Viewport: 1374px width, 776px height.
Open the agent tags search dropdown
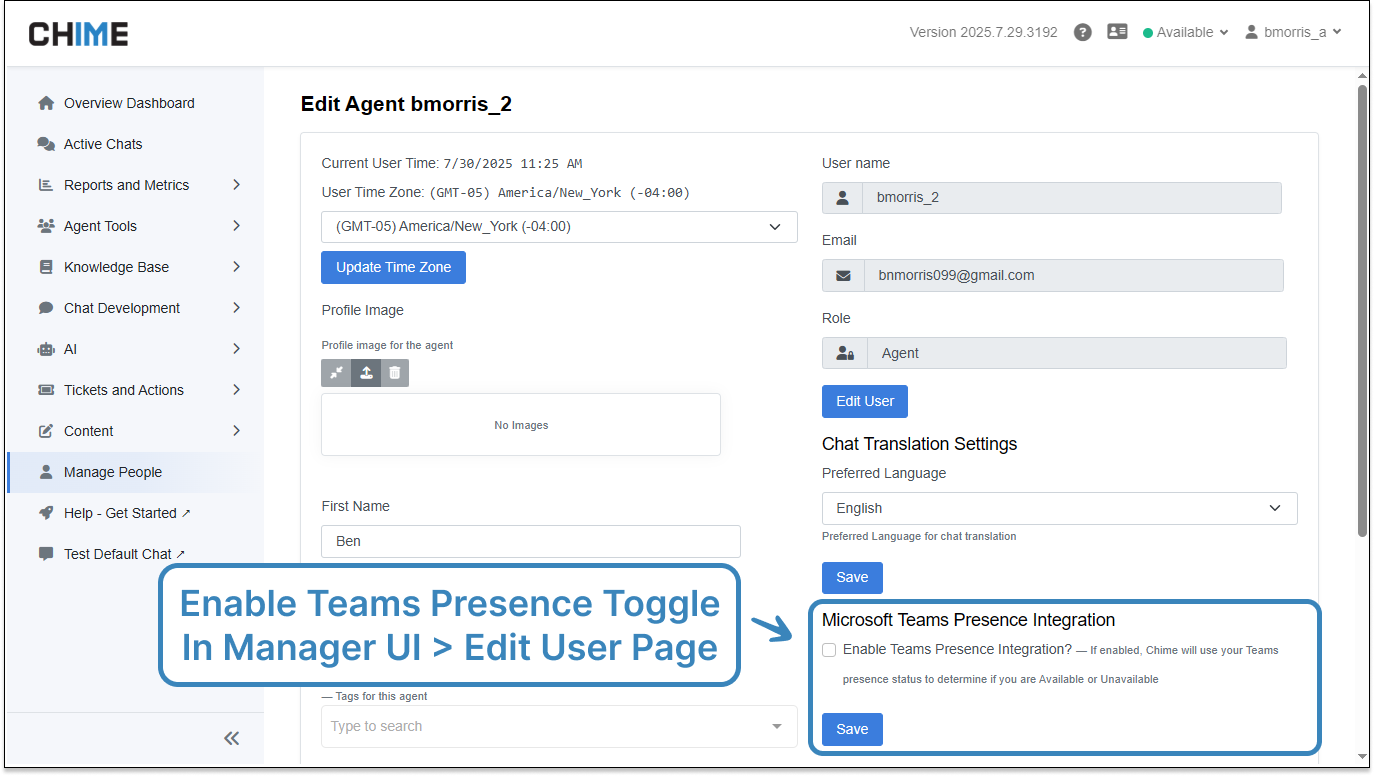click(559, 726)
